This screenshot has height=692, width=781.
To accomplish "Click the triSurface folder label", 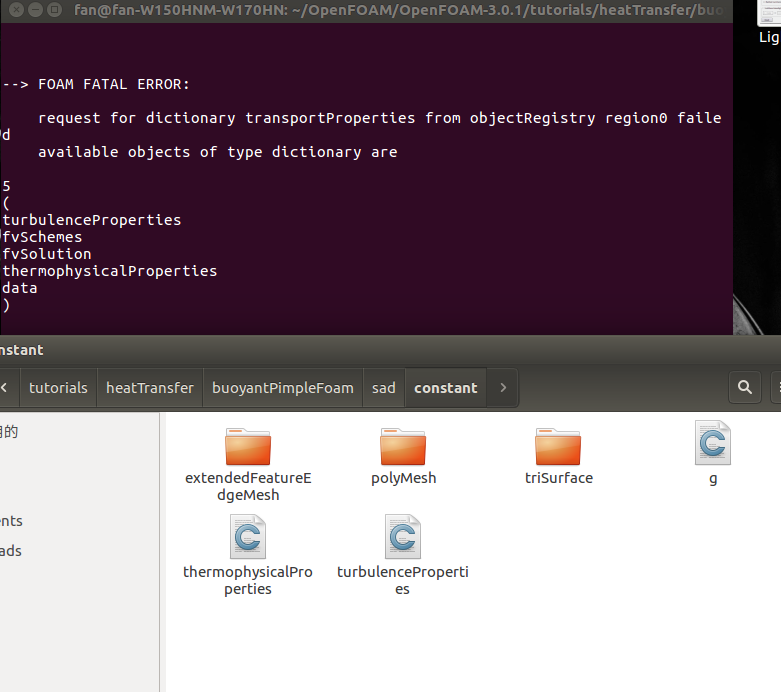I will (x=559, y=478).
